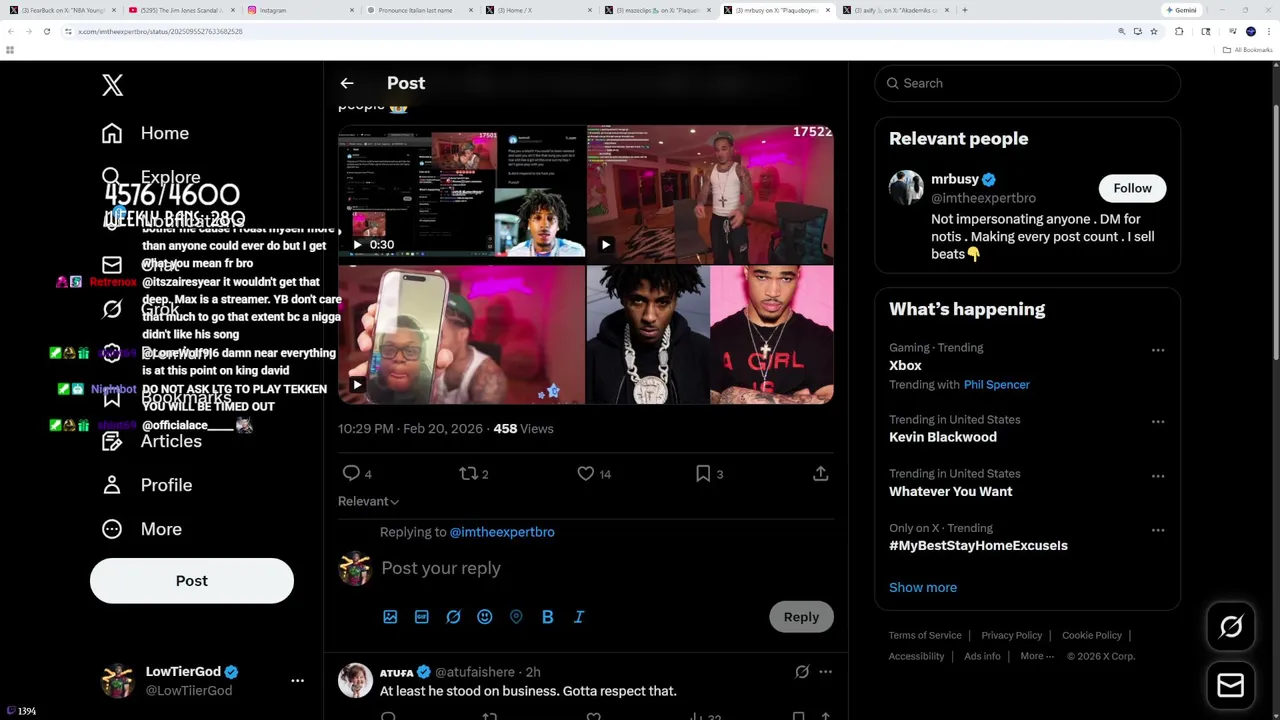This screenshot has height=720, width=1280.
Task: Open the image with pink background shirt
Action: click(772, 335)
